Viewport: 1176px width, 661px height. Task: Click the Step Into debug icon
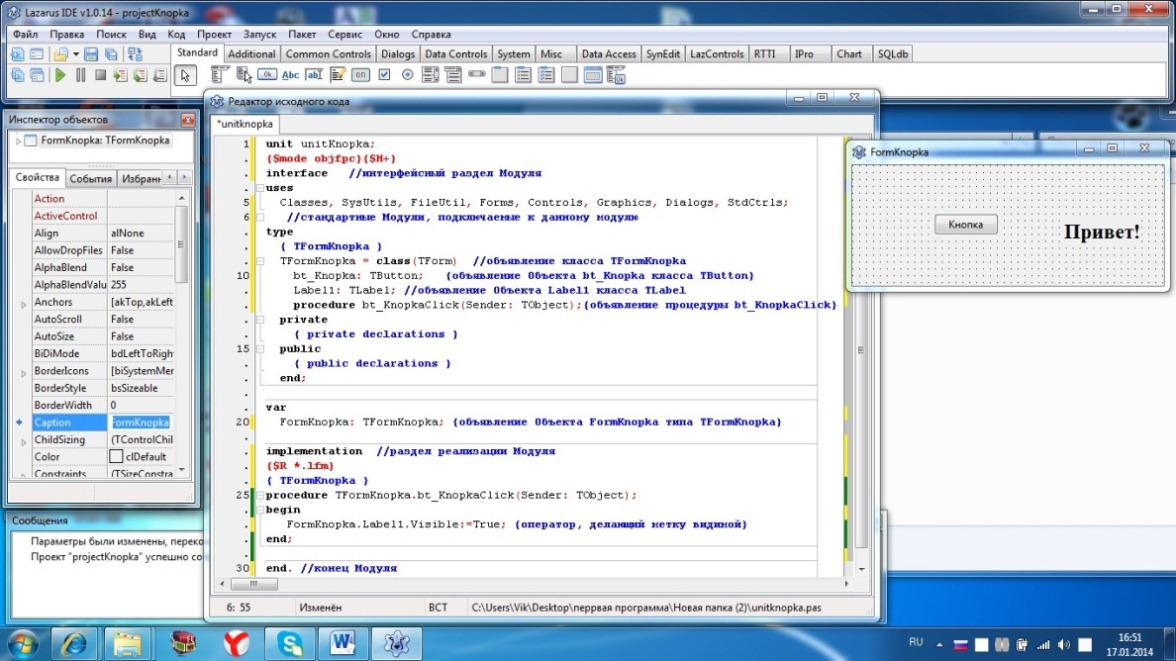coord(120,75)
